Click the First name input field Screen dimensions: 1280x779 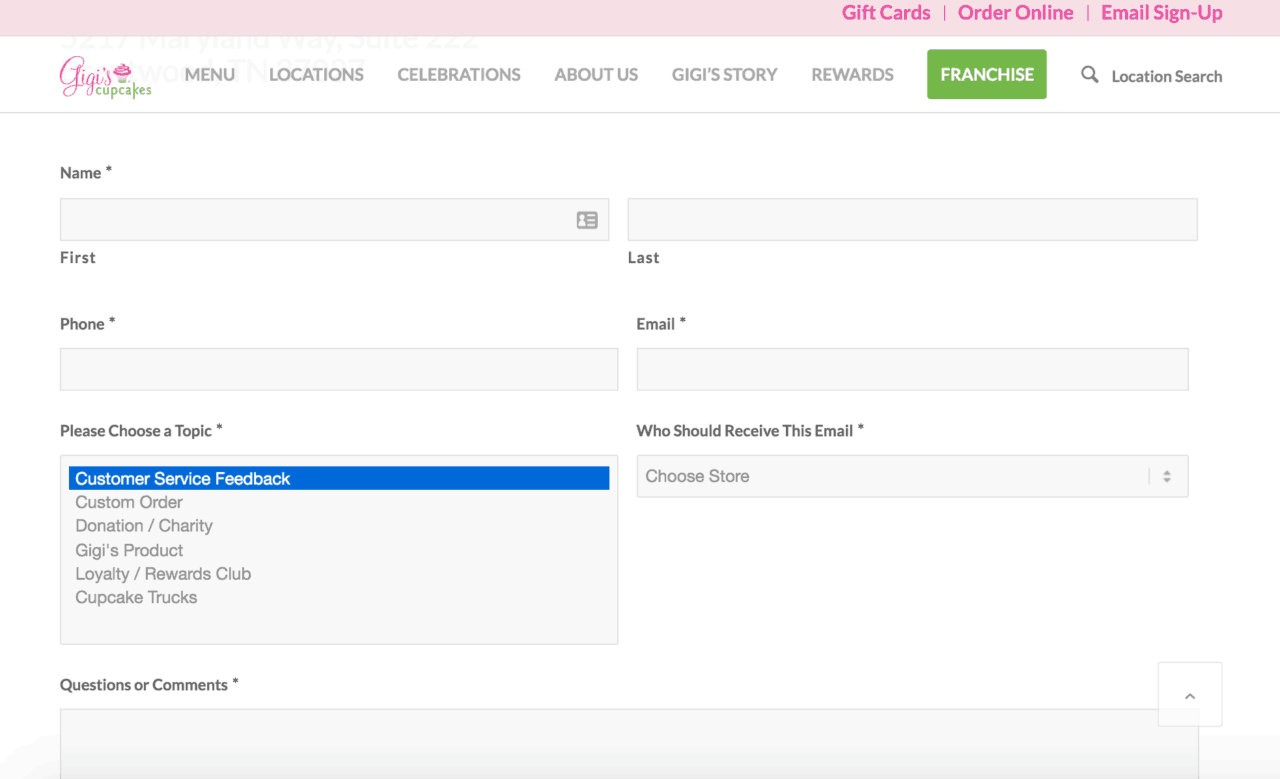click(x=334, y=220)
